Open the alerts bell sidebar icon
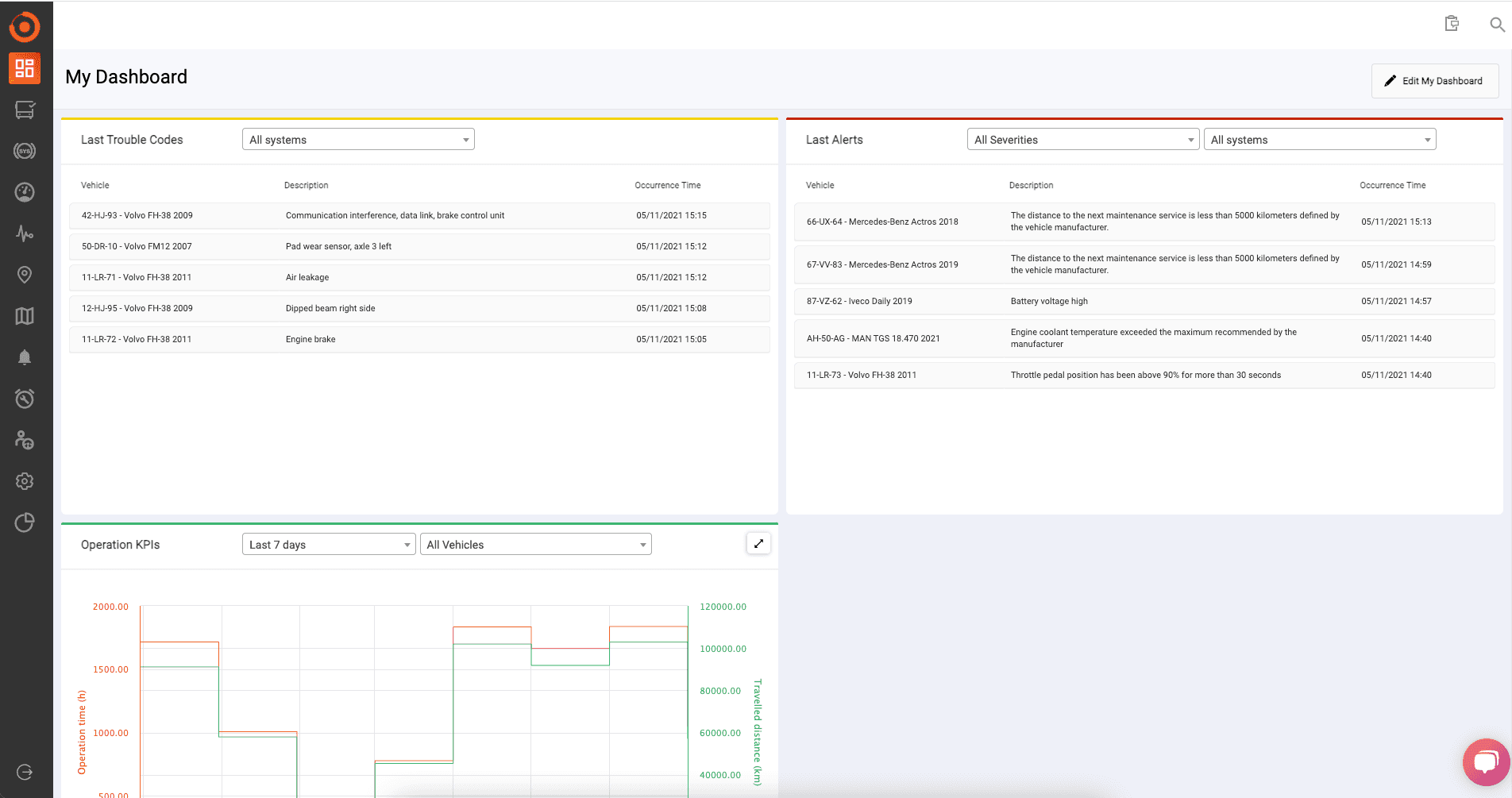The image size is (1512, 798). (25, 357)
